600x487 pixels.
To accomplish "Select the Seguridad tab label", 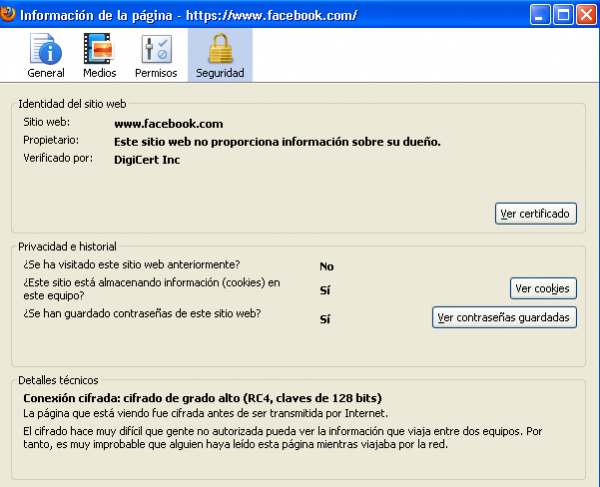I will tap(219, 73).
